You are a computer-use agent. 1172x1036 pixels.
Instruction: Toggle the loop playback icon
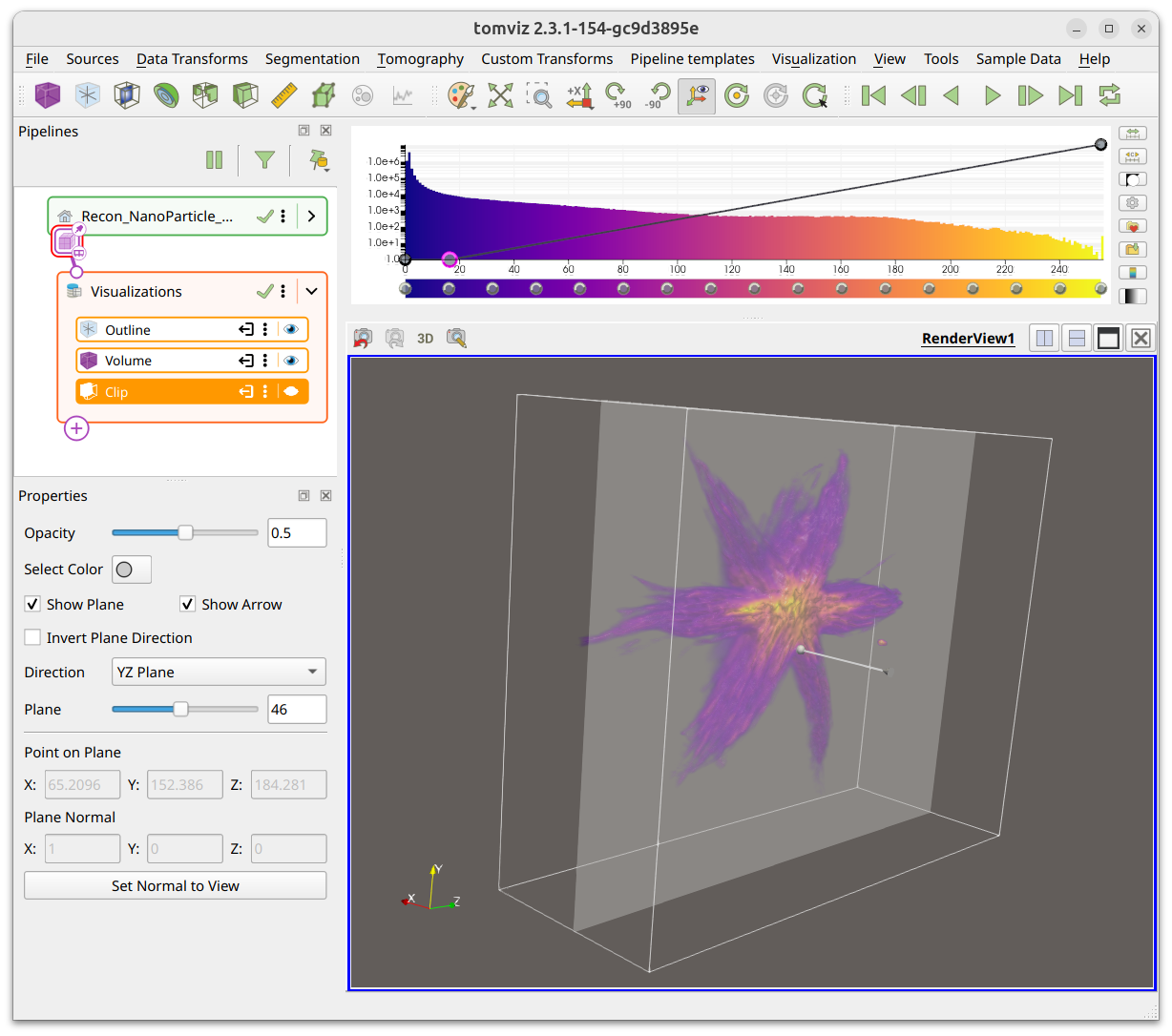[1109, 94]
